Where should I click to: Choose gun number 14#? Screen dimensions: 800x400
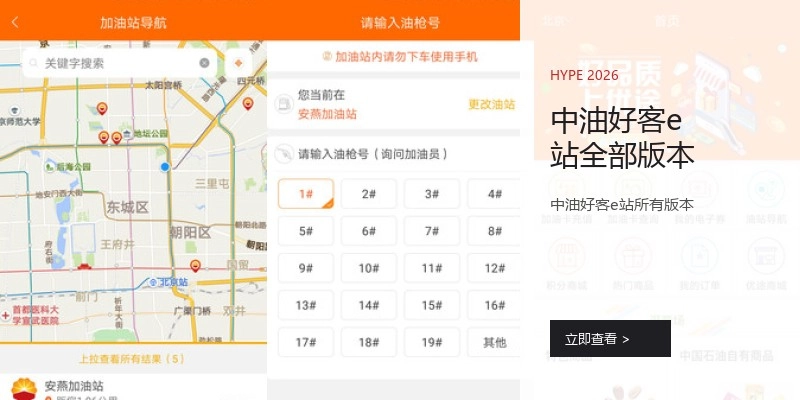click(369, 306)
